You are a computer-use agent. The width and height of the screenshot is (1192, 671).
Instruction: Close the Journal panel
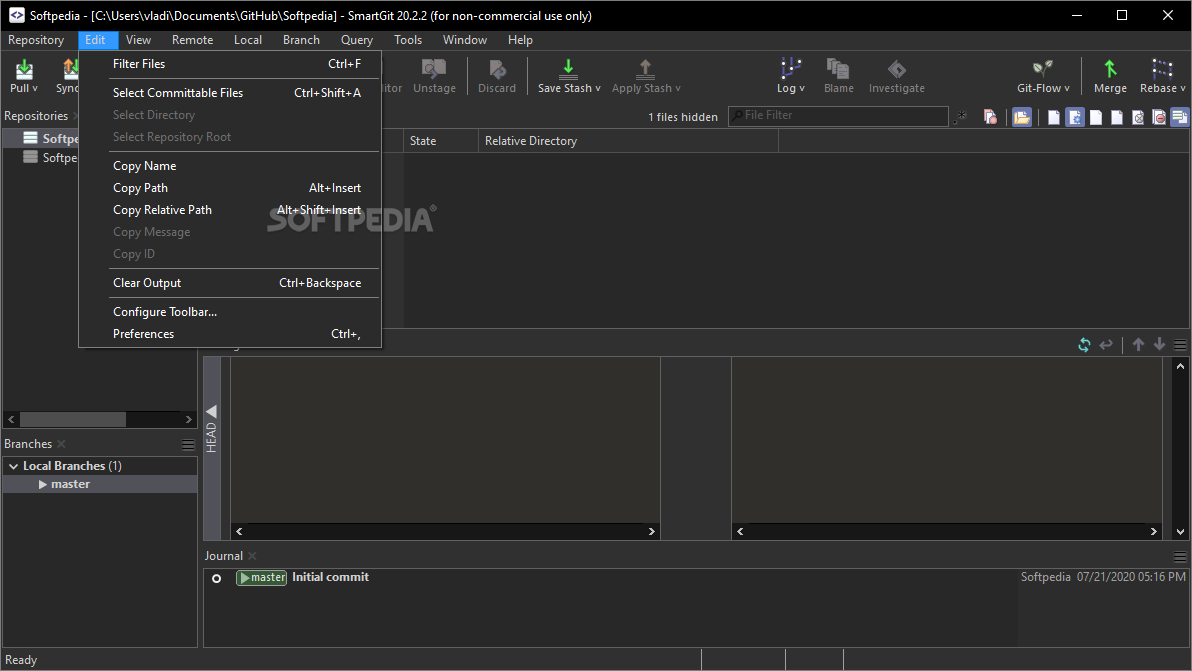(252, 556)
